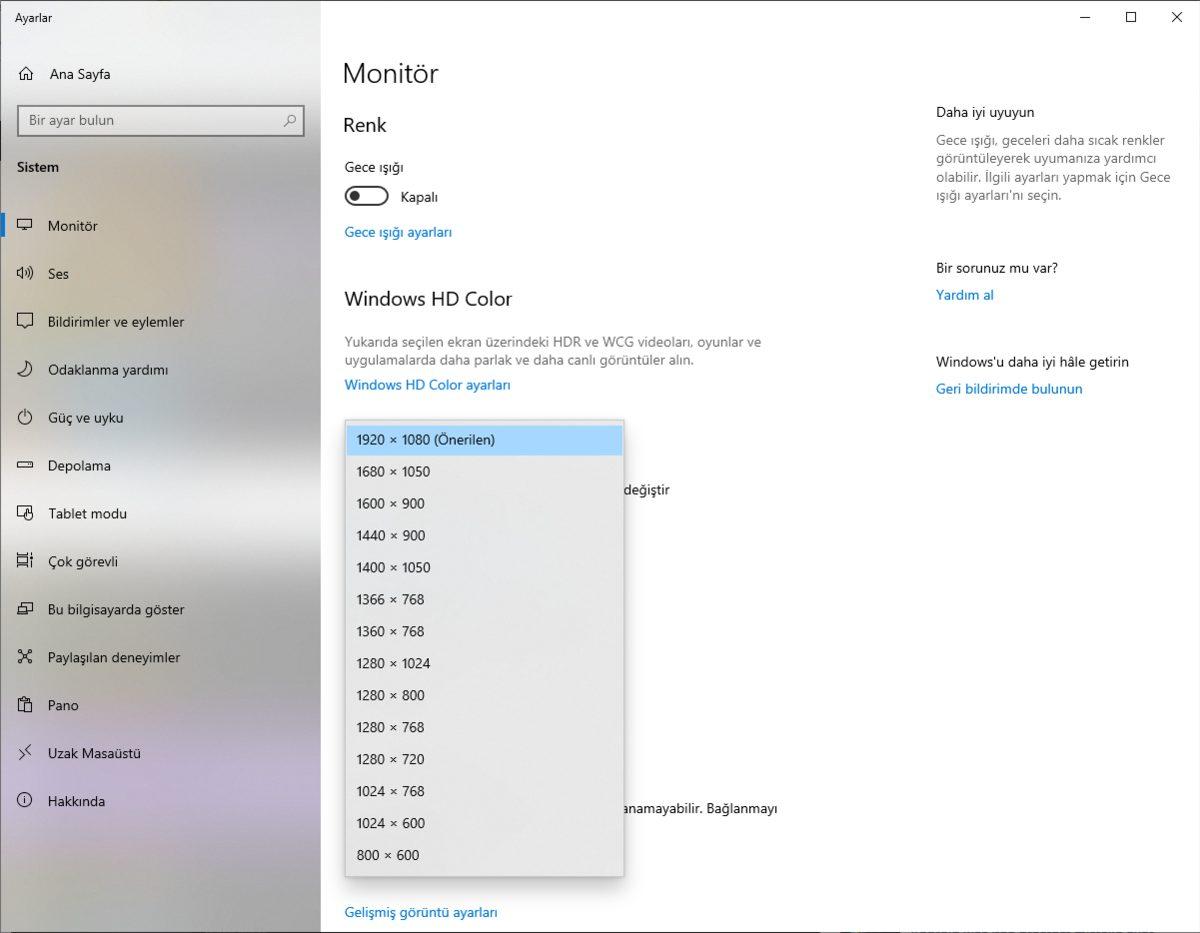This screenshot has width=1200, height=933.
Task: Click the Ana Sayfa home icon
Action: coord(24,73)
